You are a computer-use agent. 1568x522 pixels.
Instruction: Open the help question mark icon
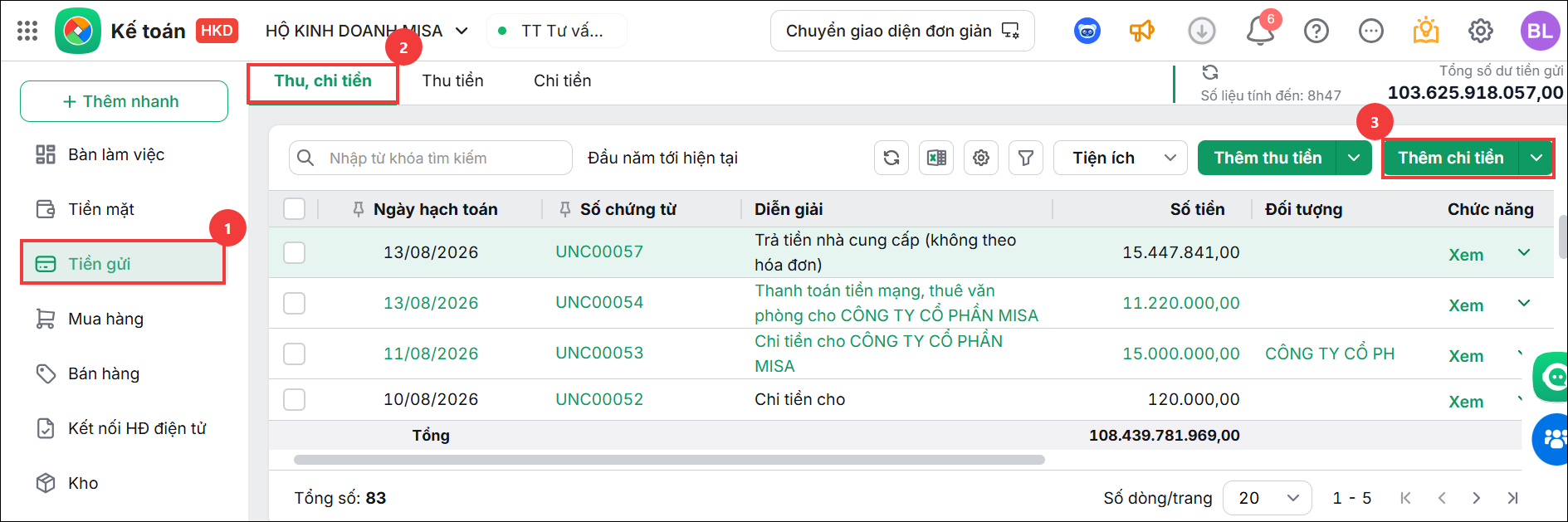(x=1316, y=31)
